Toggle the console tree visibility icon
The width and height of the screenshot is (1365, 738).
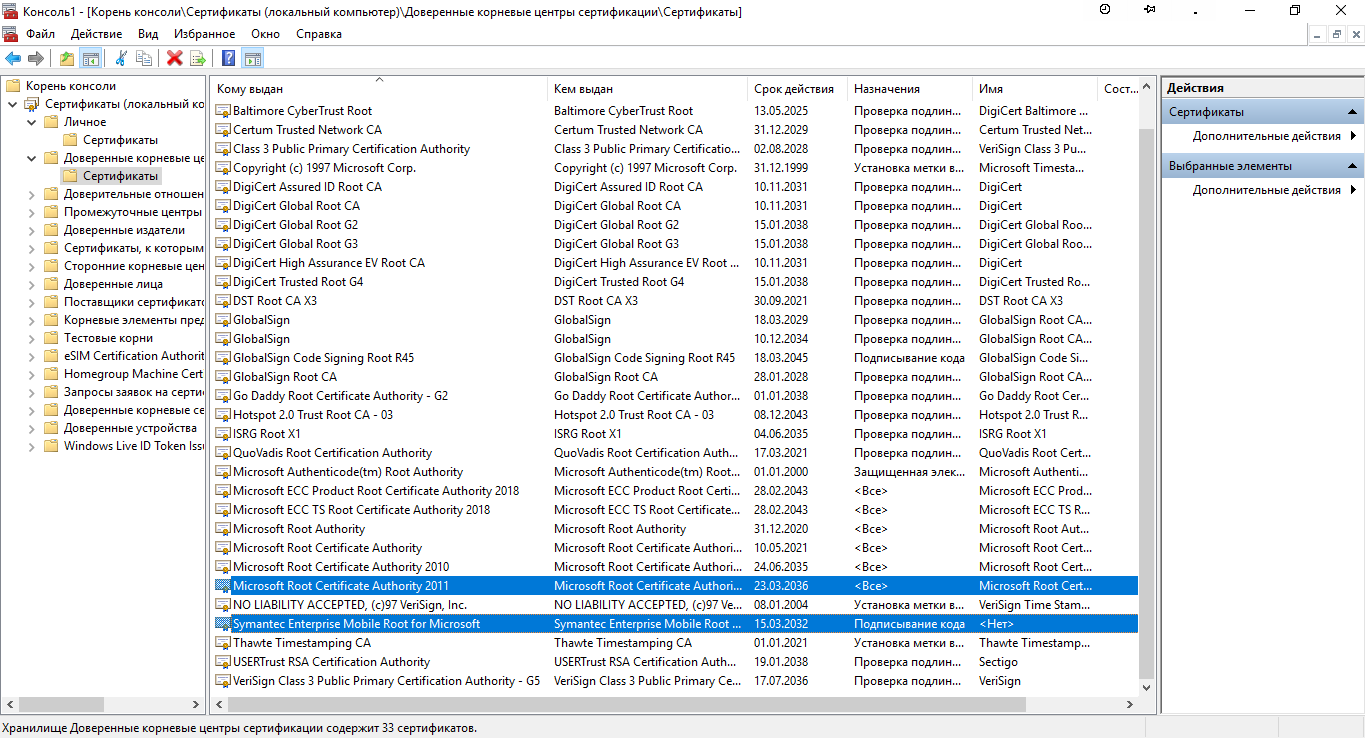coord(90,57)
